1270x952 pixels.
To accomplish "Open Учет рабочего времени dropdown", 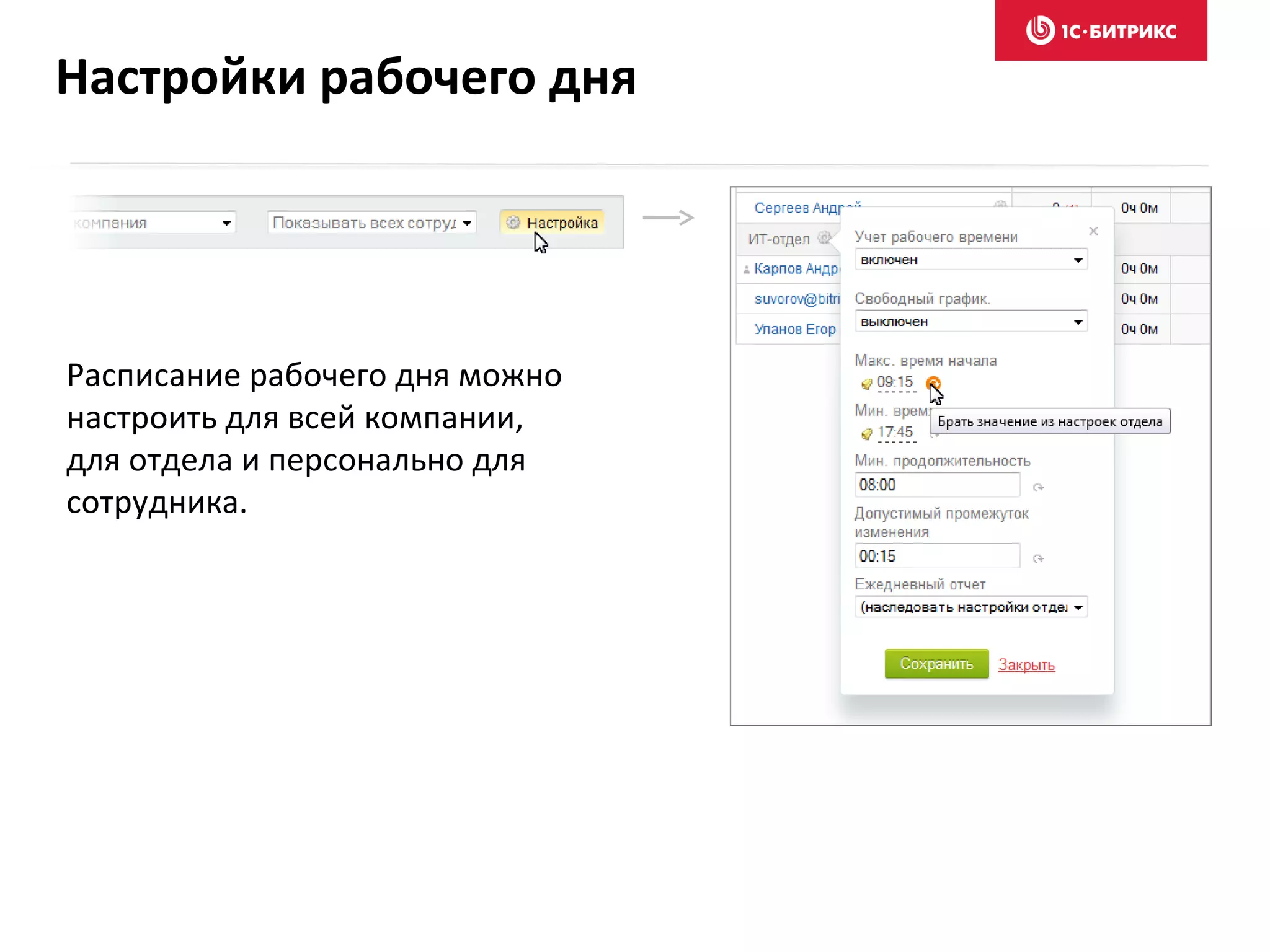I will (x=970, y=260).
